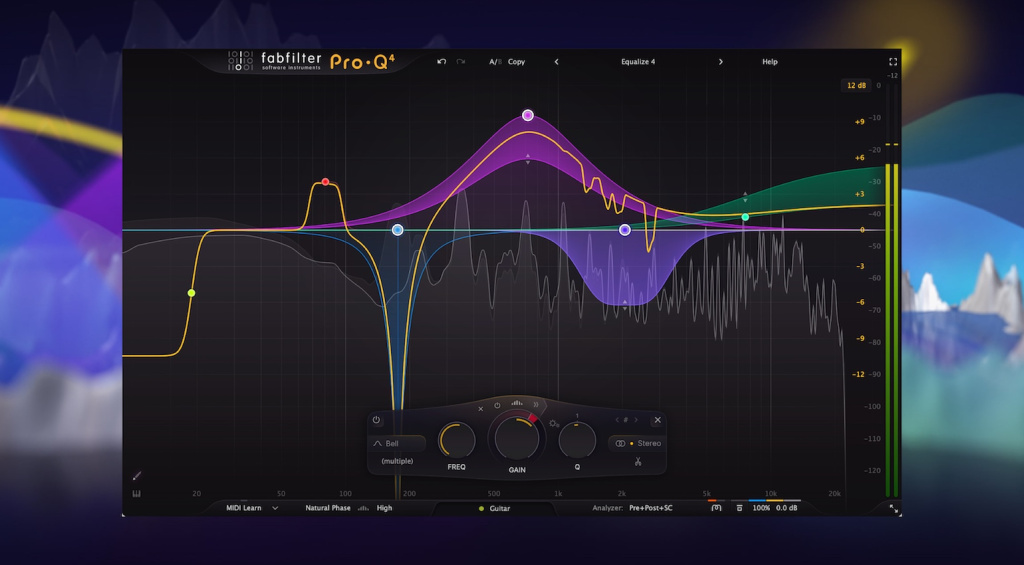Open the Natural Phase processing mode menu
1024x565 pixels.
(328, 508)
